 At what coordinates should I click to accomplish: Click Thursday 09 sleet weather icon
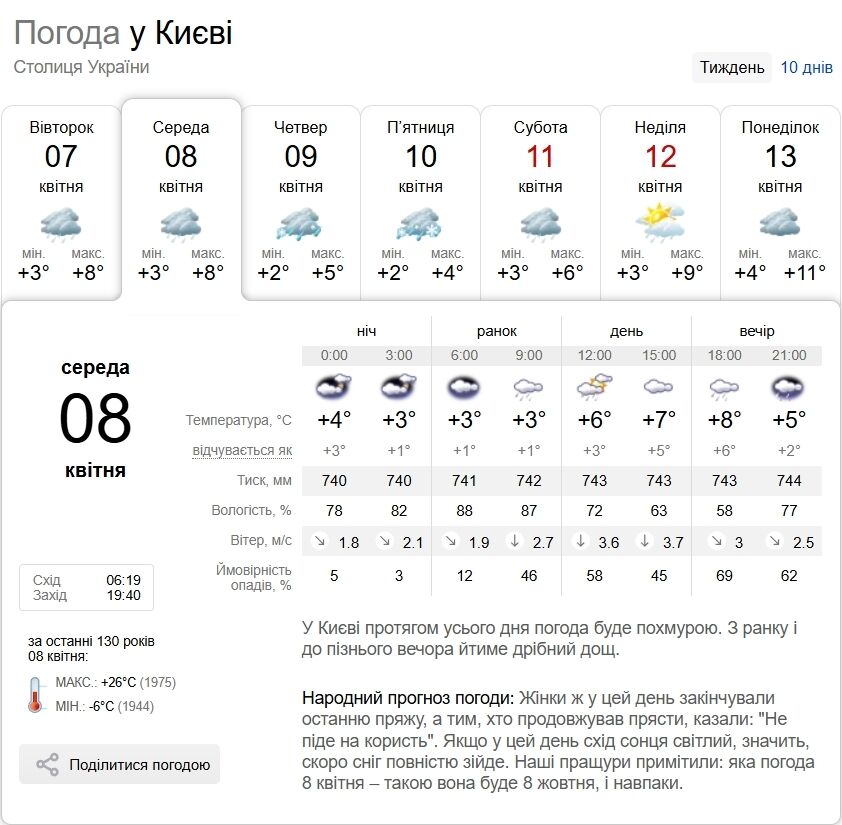(x=301, y=224)
